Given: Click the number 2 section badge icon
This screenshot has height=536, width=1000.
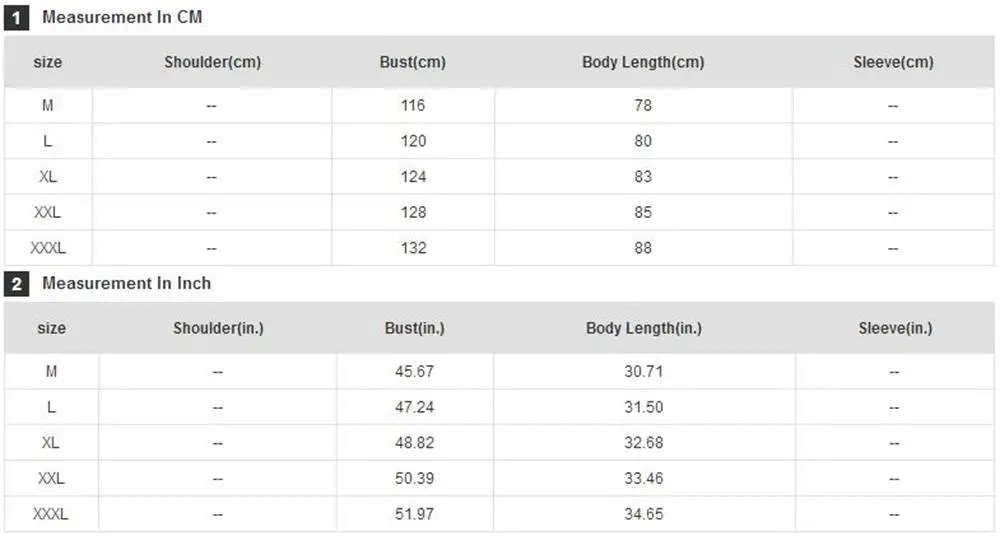Looking at the screenshot, I should tap(17, 283).
